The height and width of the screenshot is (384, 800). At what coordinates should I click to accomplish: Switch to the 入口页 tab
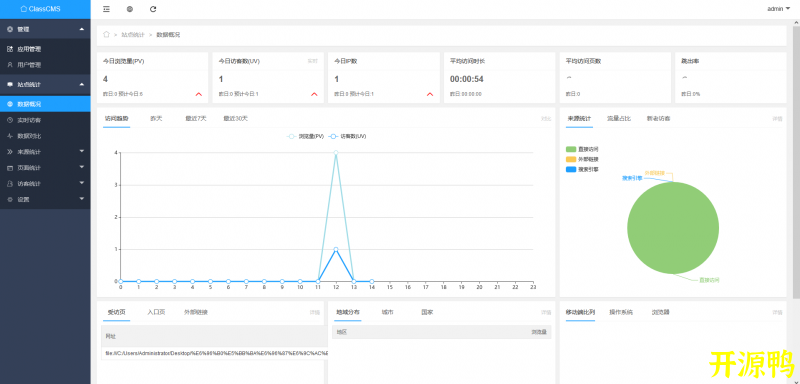156,312
